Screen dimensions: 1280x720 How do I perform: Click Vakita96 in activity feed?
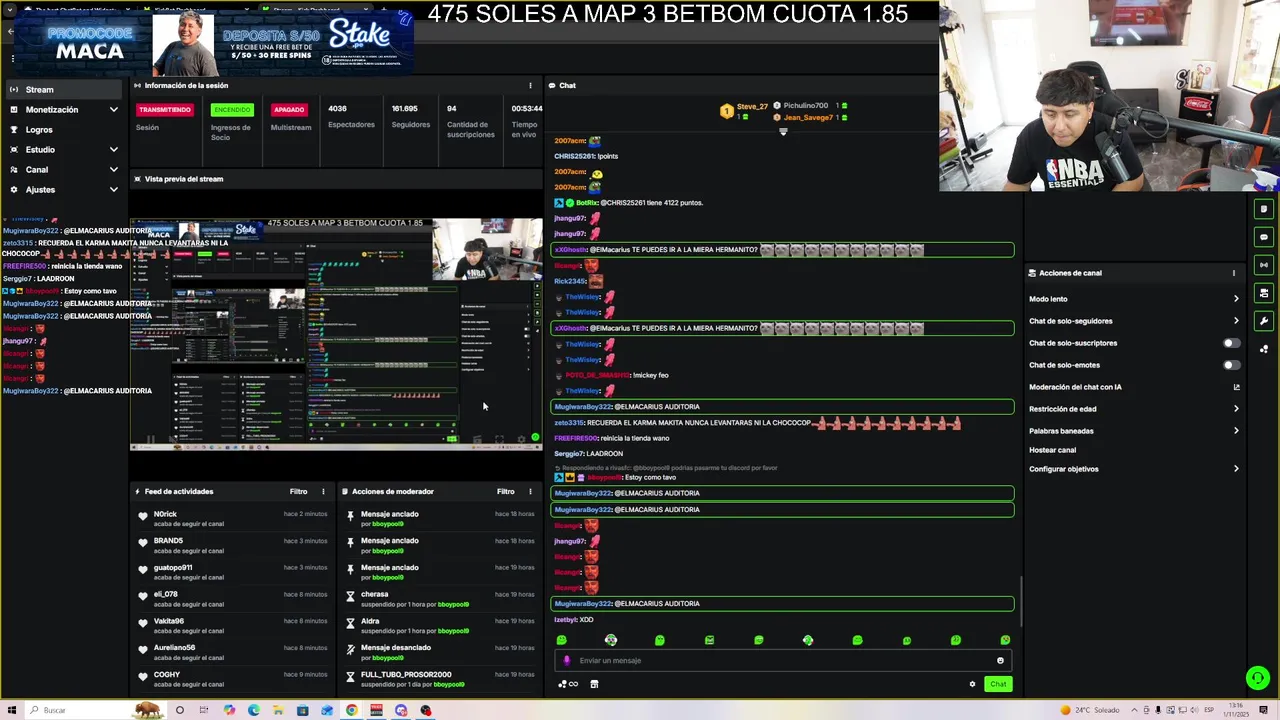click(x=169, y=621)
